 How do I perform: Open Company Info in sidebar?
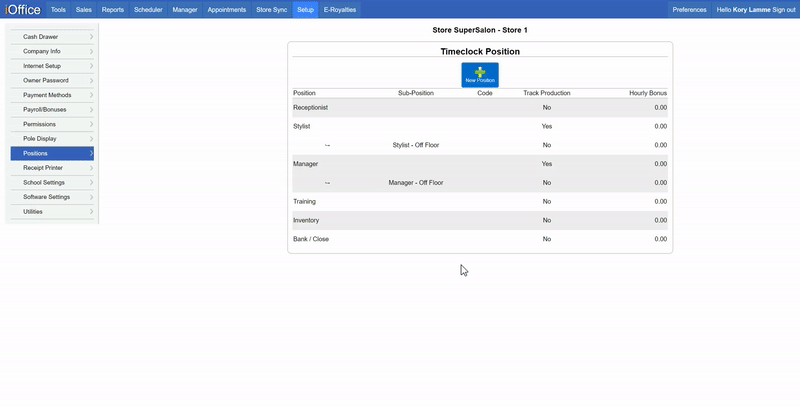tap(52, 52)
